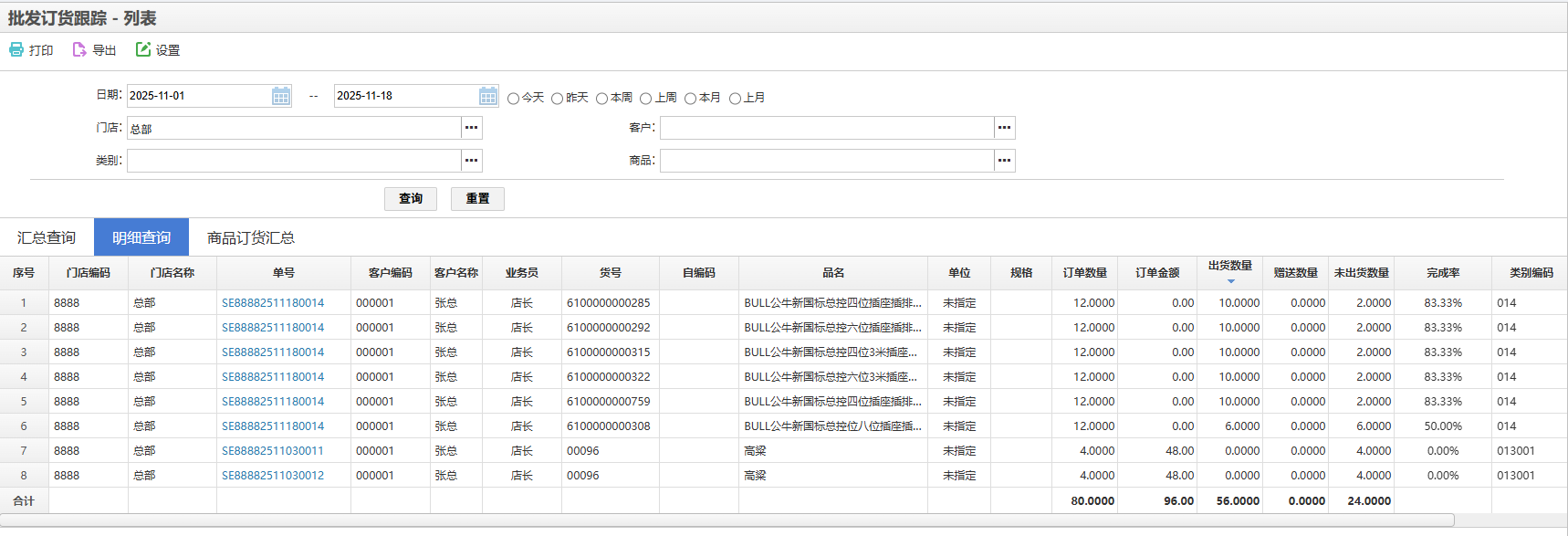Click the print (打印) icon

pos(16,50)
